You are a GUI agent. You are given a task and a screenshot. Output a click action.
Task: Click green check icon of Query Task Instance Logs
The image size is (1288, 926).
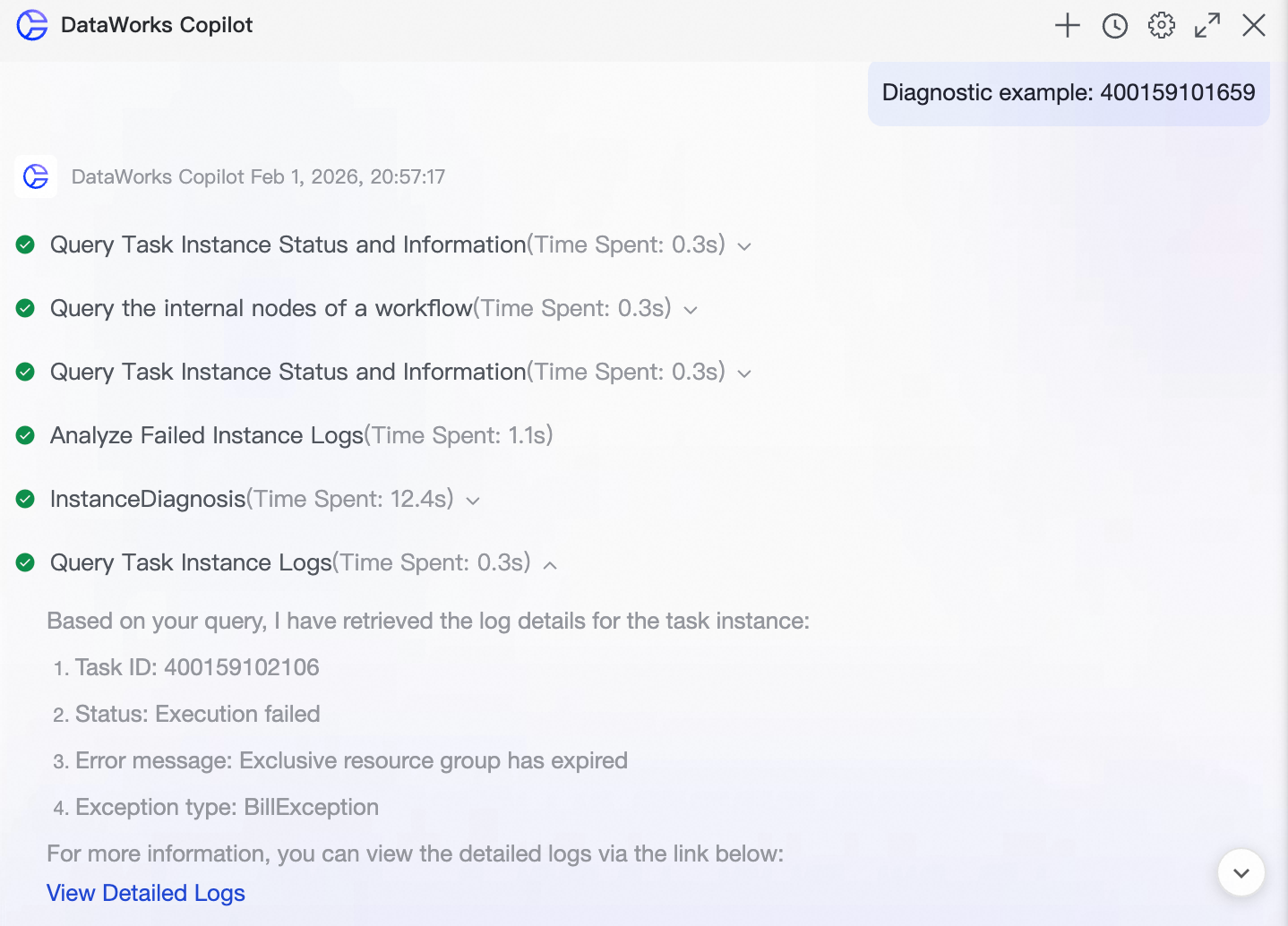tap(26, 562)
